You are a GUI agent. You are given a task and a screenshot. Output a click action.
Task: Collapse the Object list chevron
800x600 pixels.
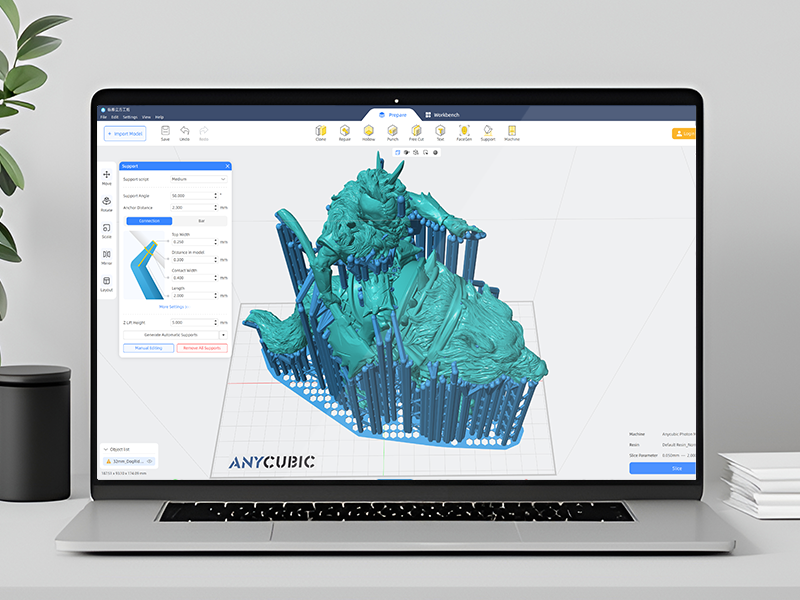coord(106,449)
